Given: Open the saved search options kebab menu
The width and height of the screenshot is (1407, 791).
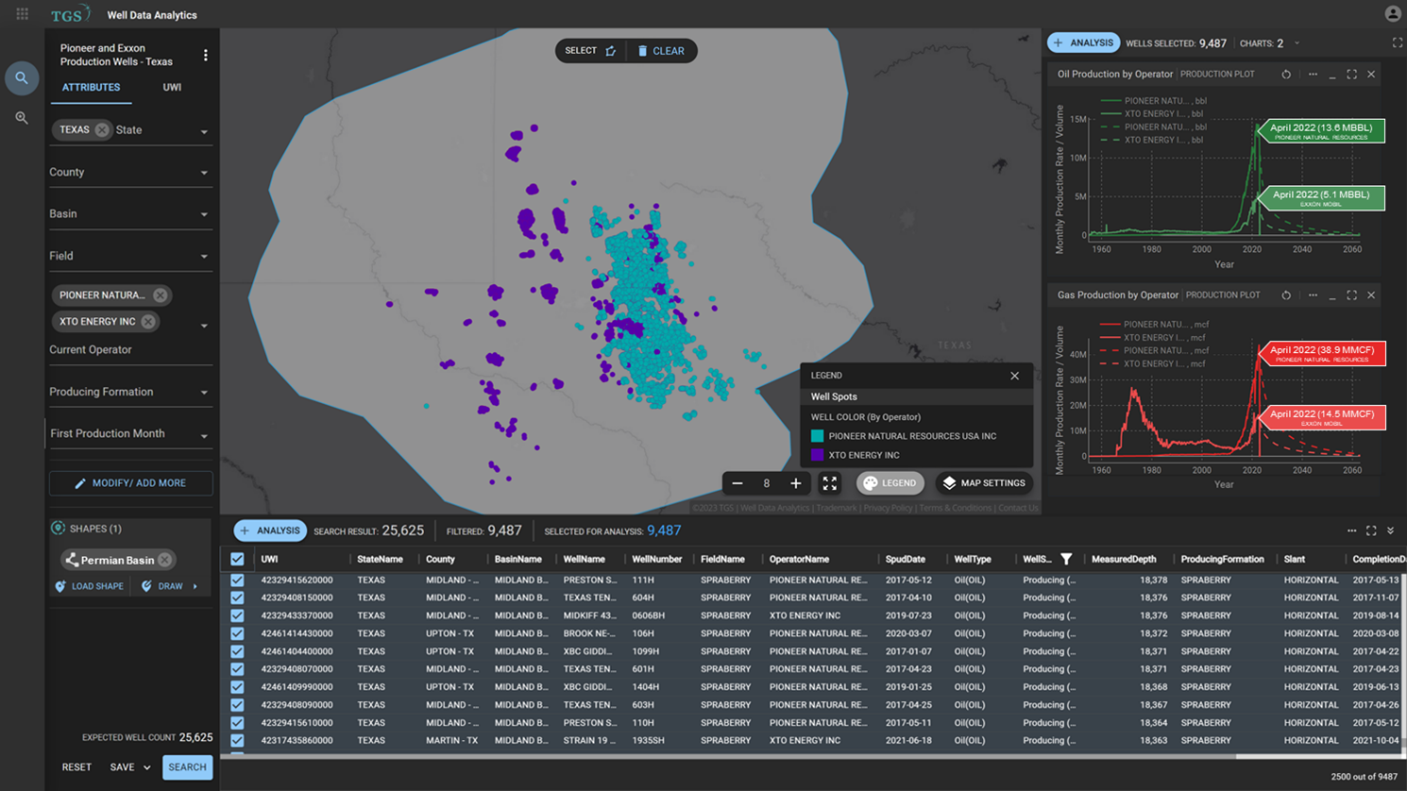Looking at the screenshot, I should [x=206, y=55].
